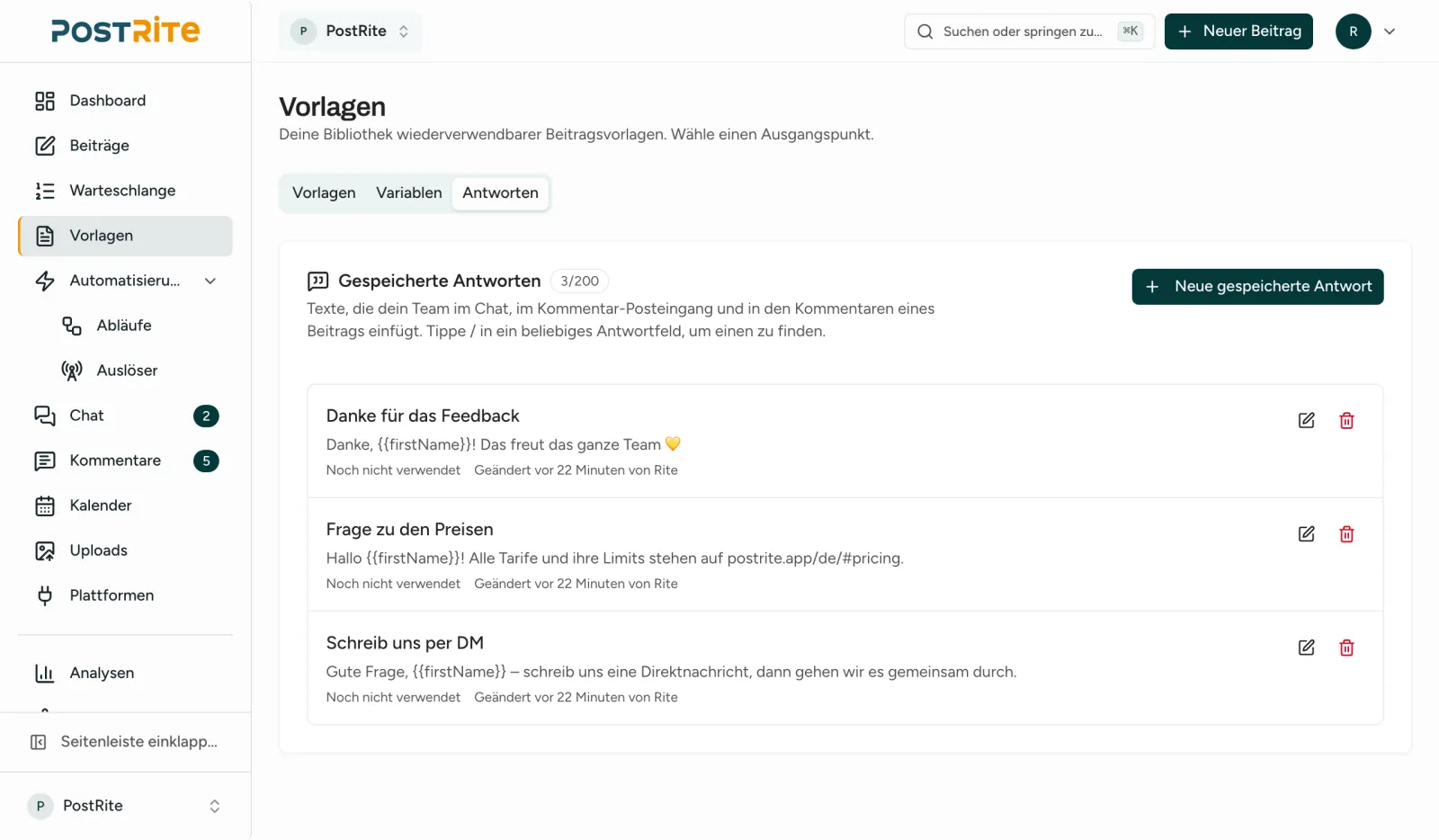
Task: Edit the 'Schreib uns per DM' reply
Action: click(x=1307, y=648)
